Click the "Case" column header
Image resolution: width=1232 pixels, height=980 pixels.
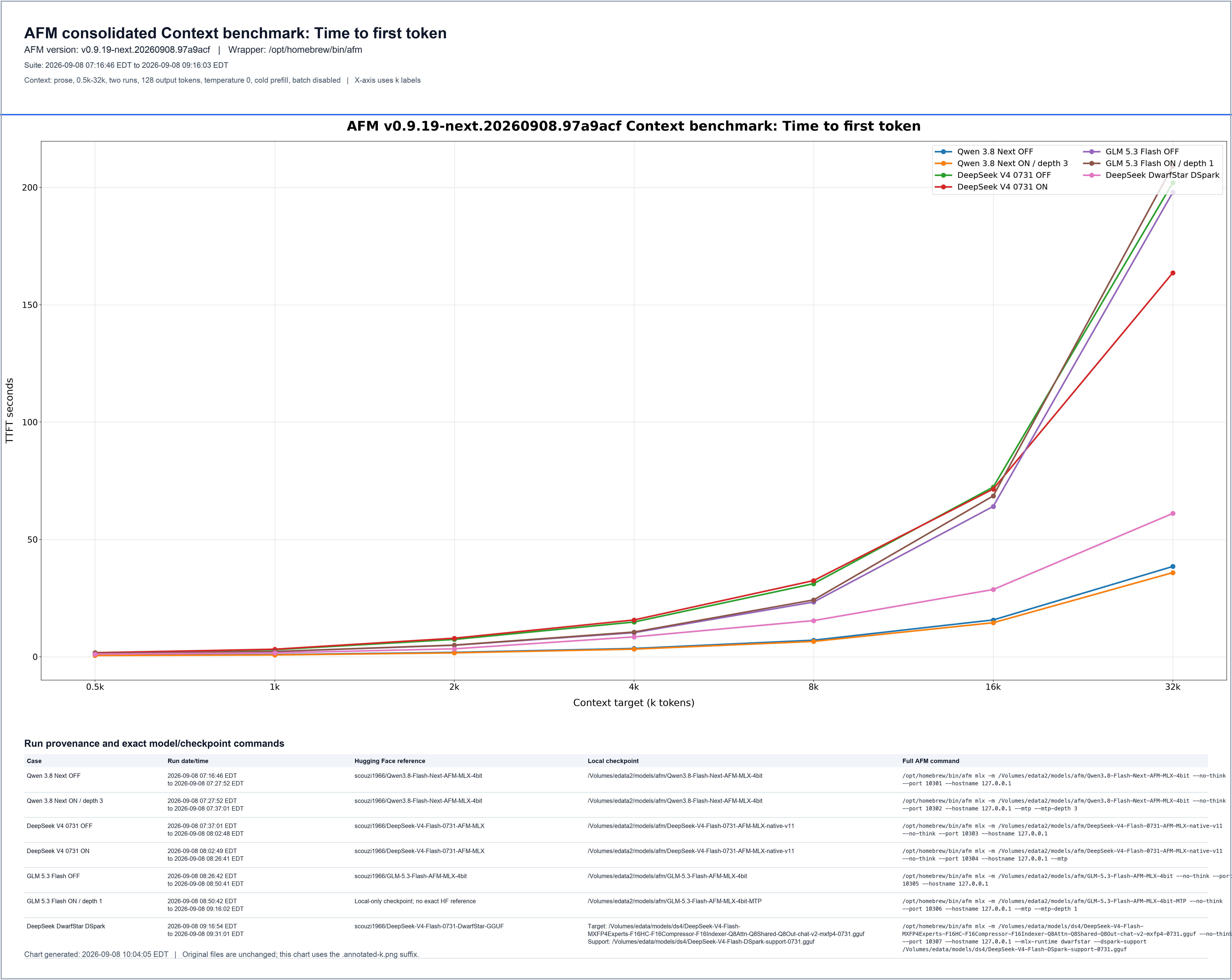[x=34, y=761]
